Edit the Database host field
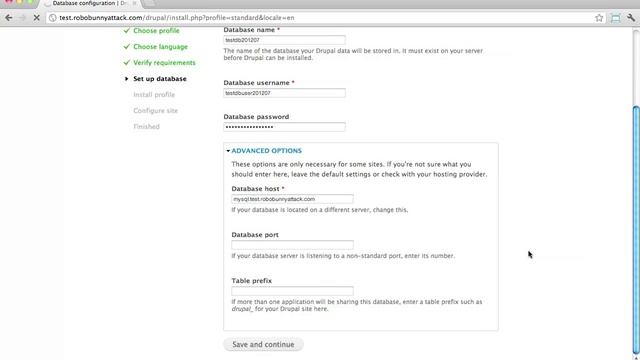This screenshot has width=640, height=360. [292, 199]
